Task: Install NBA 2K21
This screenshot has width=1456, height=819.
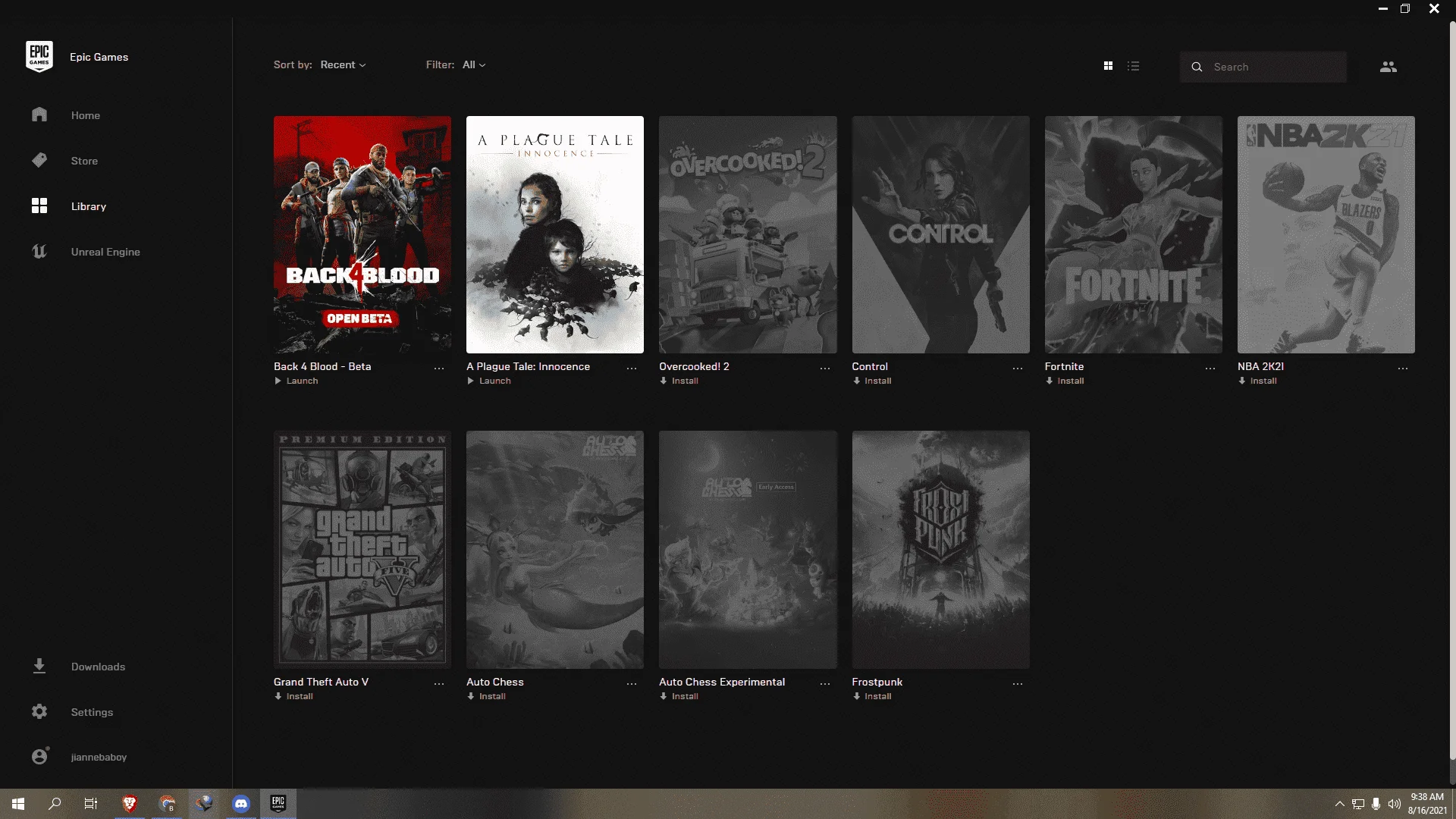Action: 1257,381
